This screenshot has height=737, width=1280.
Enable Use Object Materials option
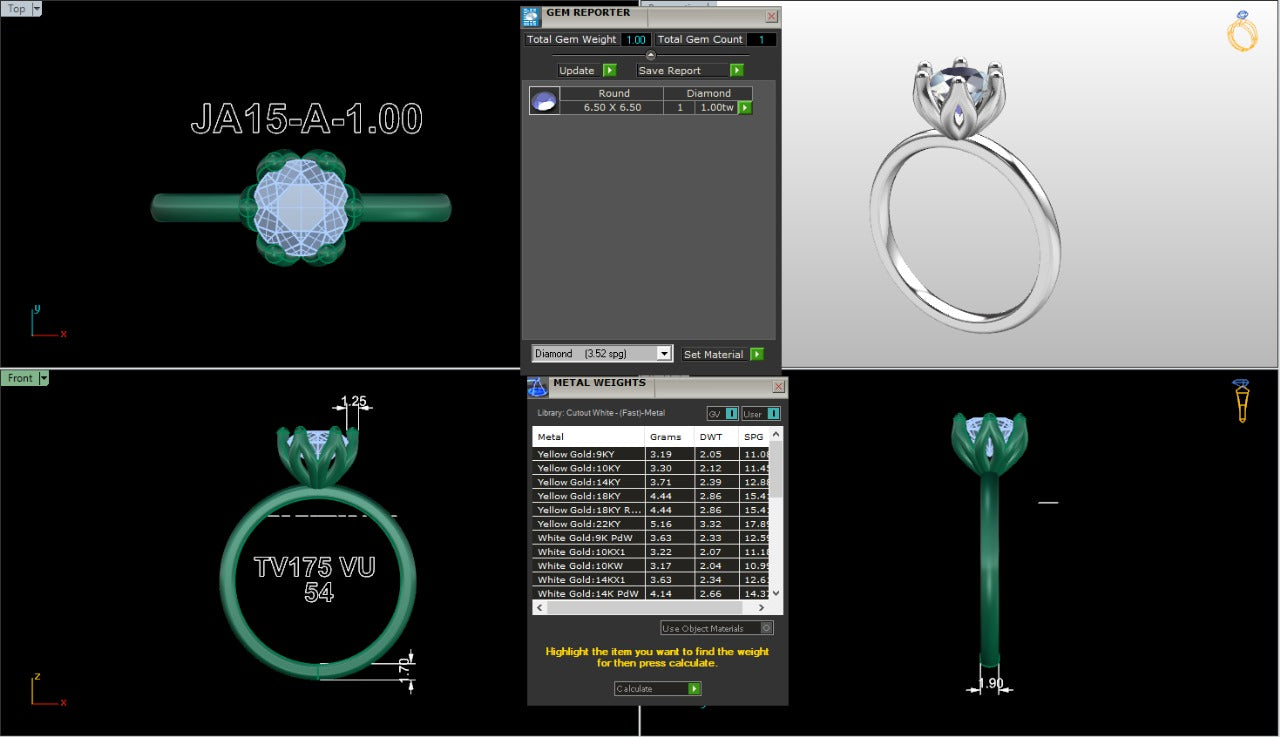(x=717, y=628)
